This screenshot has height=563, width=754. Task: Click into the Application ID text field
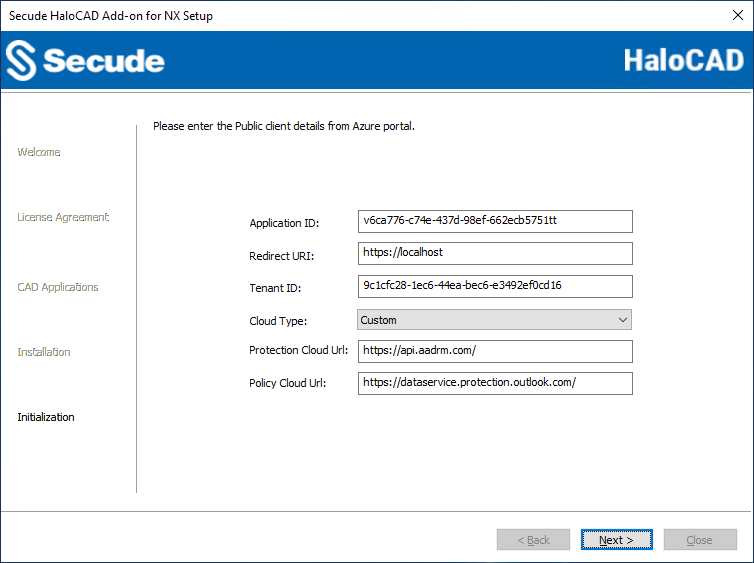pos(495,221)
